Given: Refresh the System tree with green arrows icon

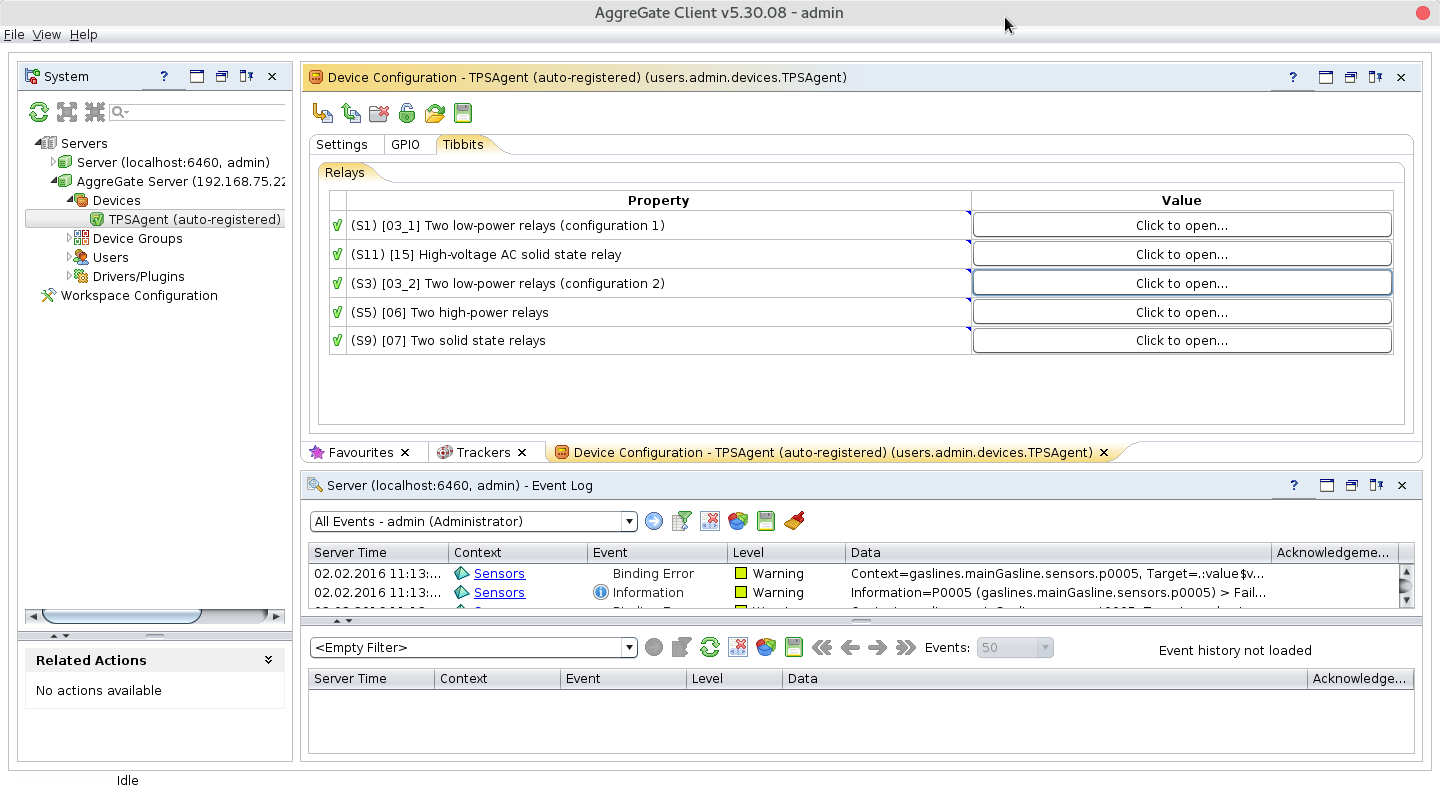Looking at the screenshot, I should pos(39,112).
